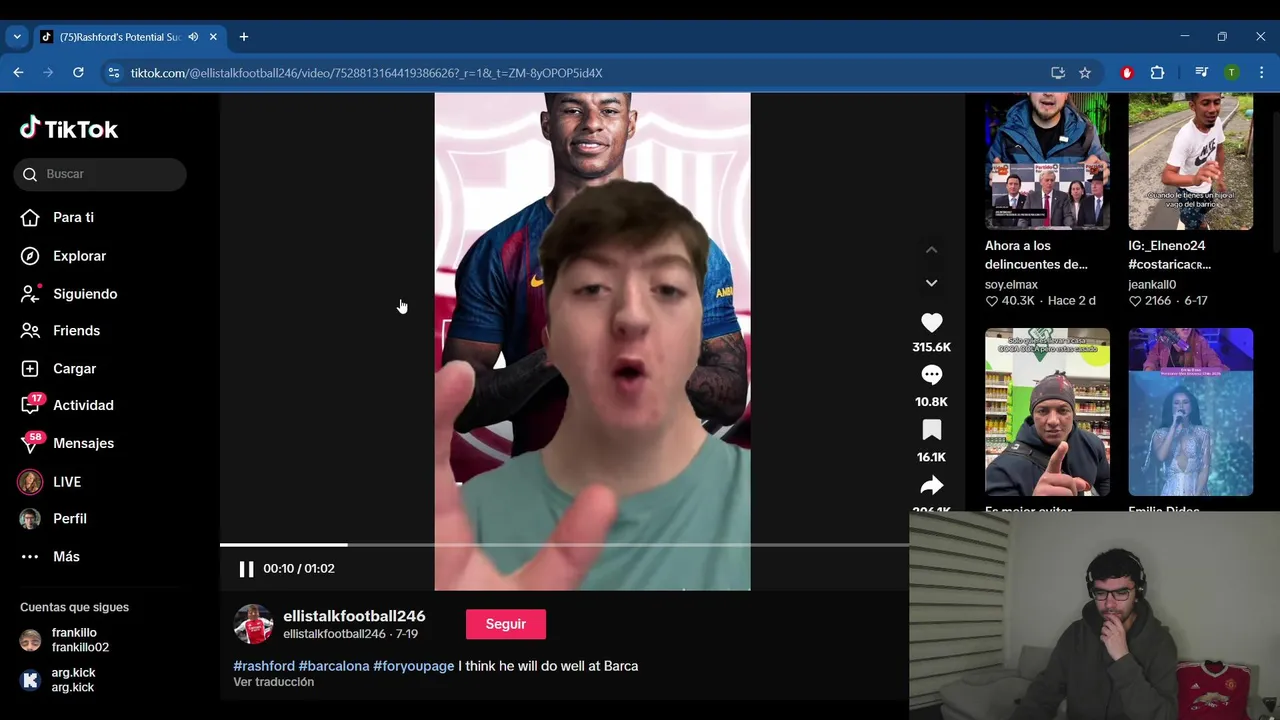
Task: Open the comments bubble icon
Action: pos(931,375)
